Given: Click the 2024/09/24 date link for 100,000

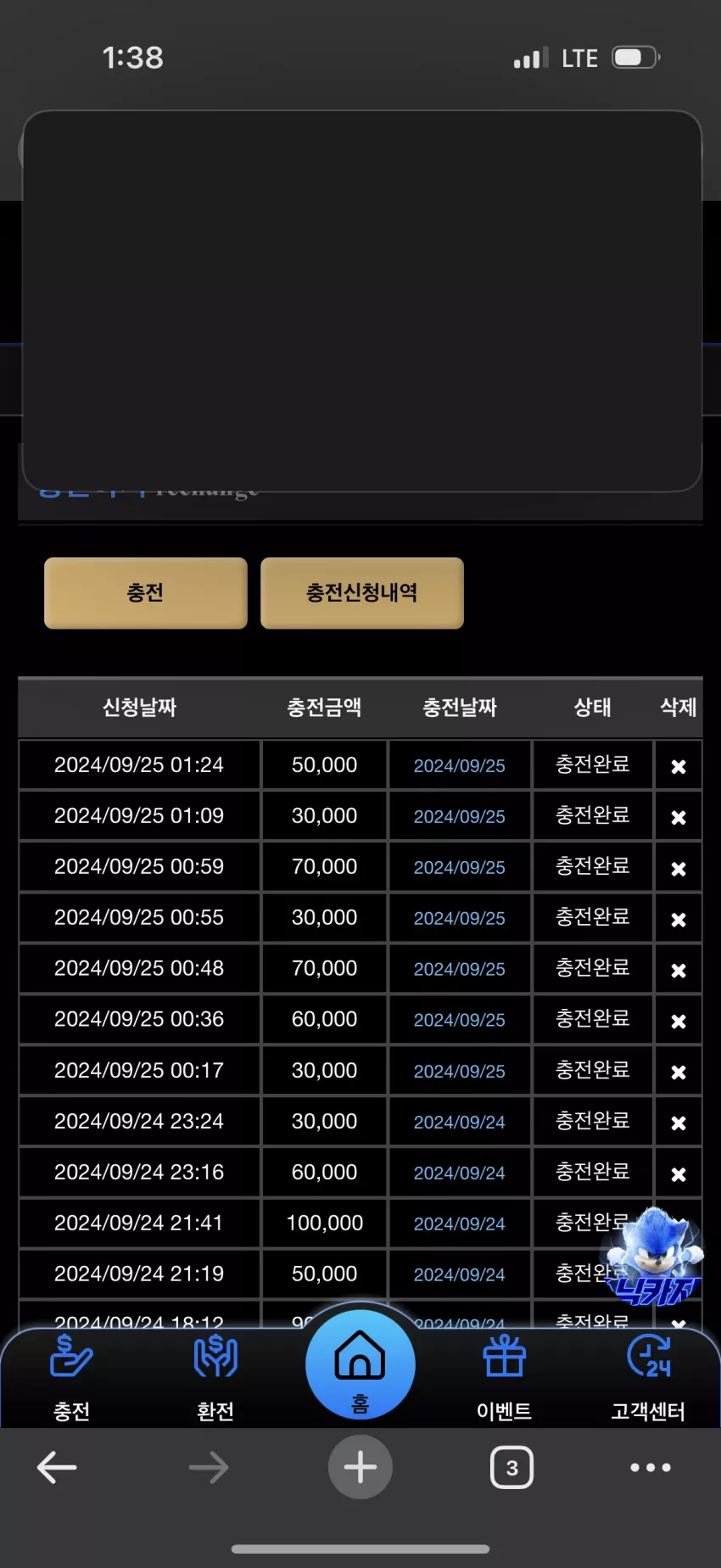Looking at the screenshot, I should [x=459, y=1224].
